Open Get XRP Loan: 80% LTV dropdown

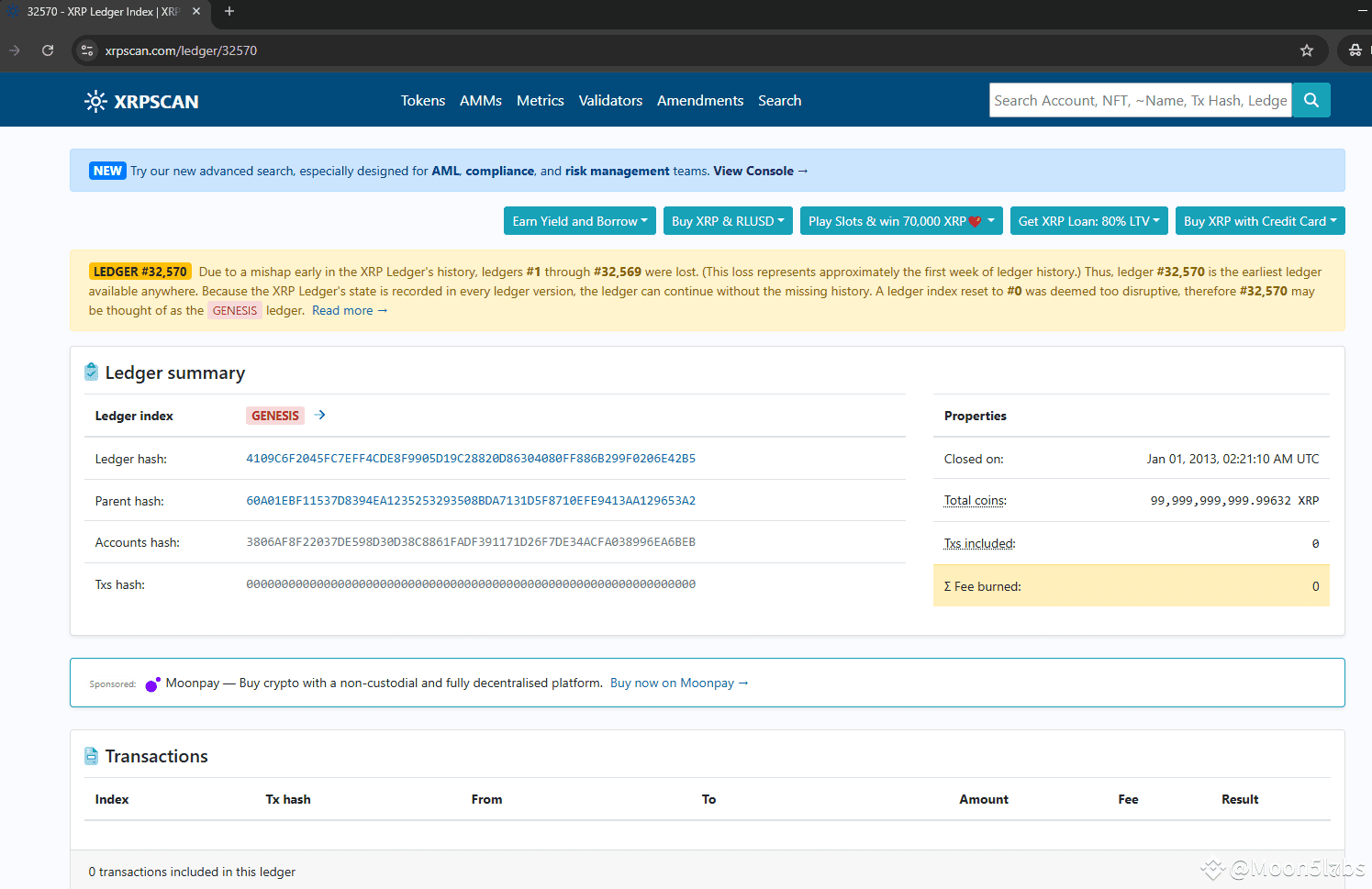1088,221
